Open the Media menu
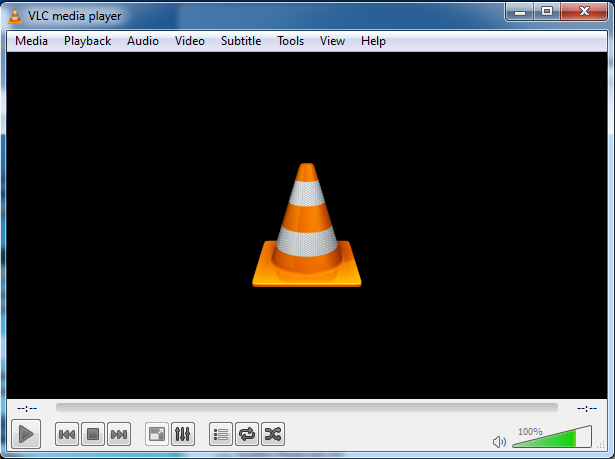 pos(31,41)
